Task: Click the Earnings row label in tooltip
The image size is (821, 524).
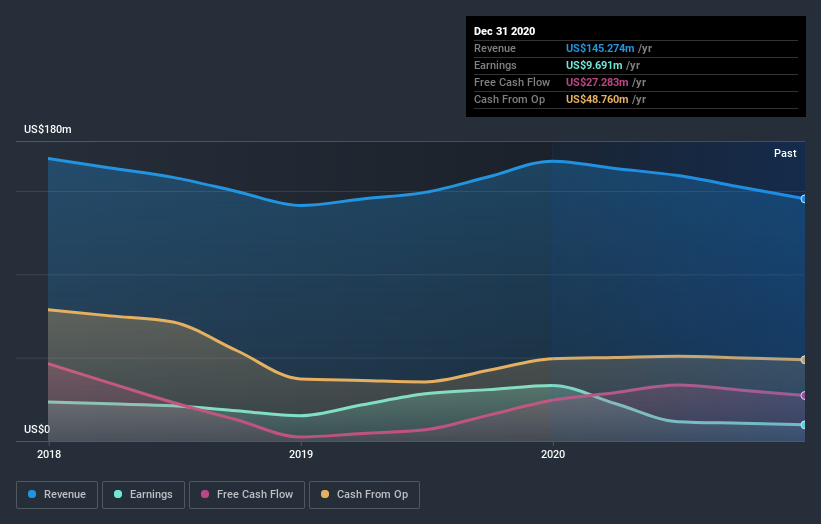Action: 495,65
